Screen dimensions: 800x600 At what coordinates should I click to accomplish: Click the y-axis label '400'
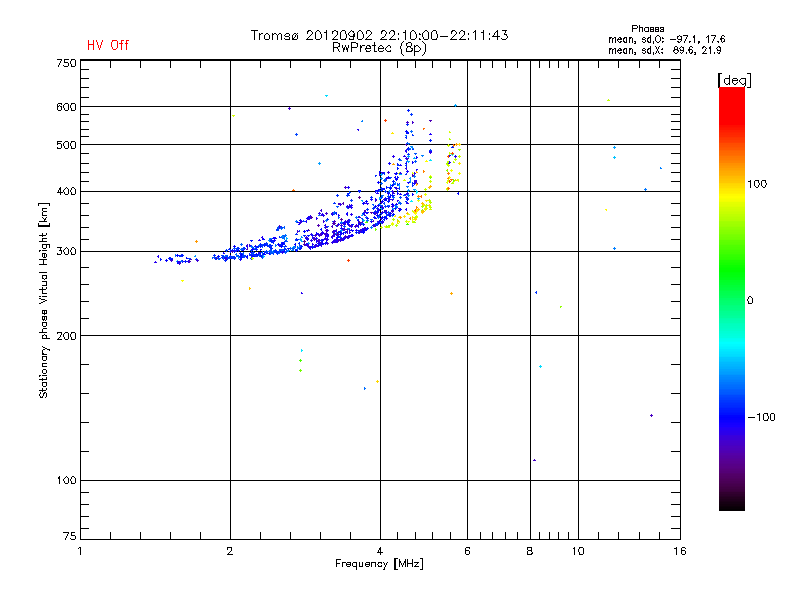coord(66,192)
